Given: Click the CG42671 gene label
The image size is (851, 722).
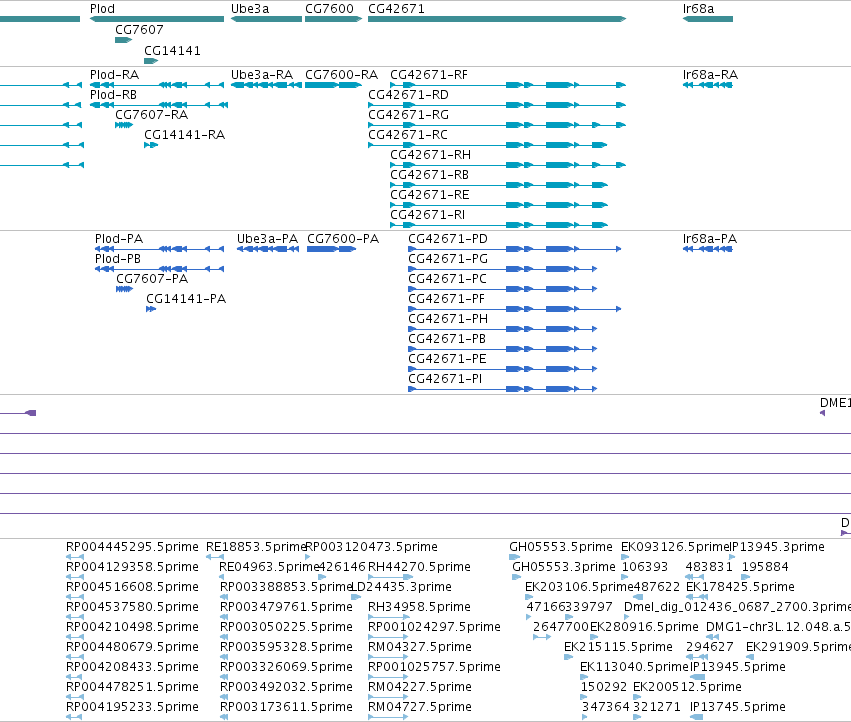Looking at the screenshot, I should (x=396, y=9).
